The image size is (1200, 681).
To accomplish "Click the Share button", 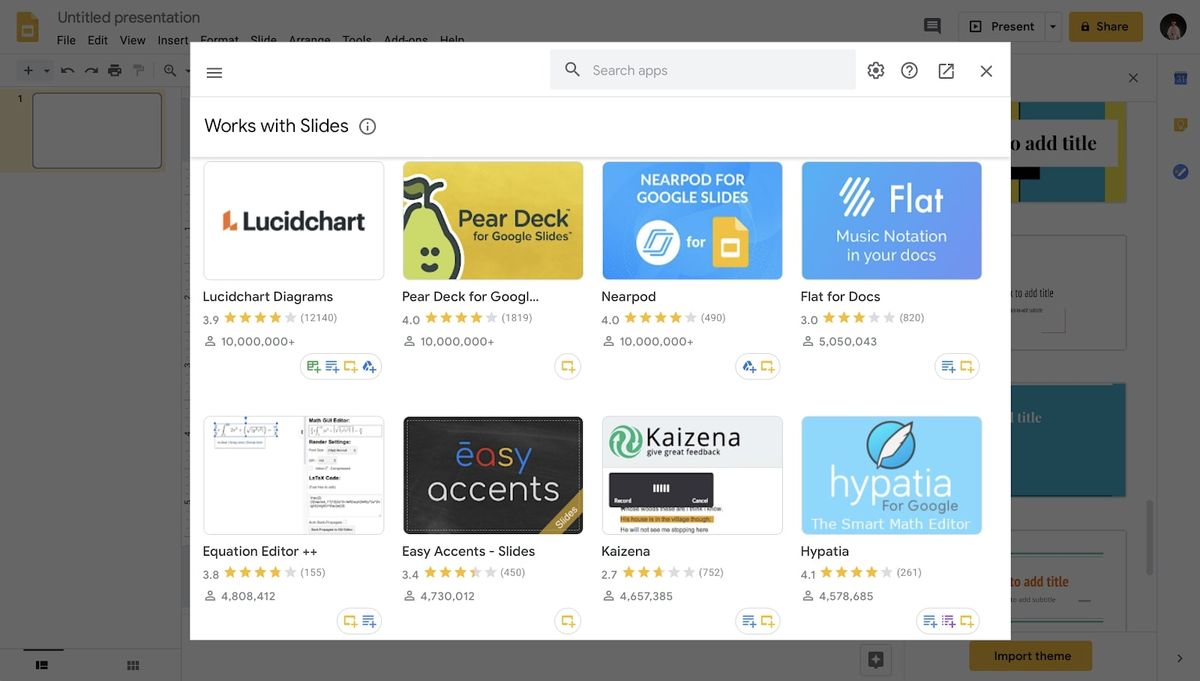I will 1105,26.
